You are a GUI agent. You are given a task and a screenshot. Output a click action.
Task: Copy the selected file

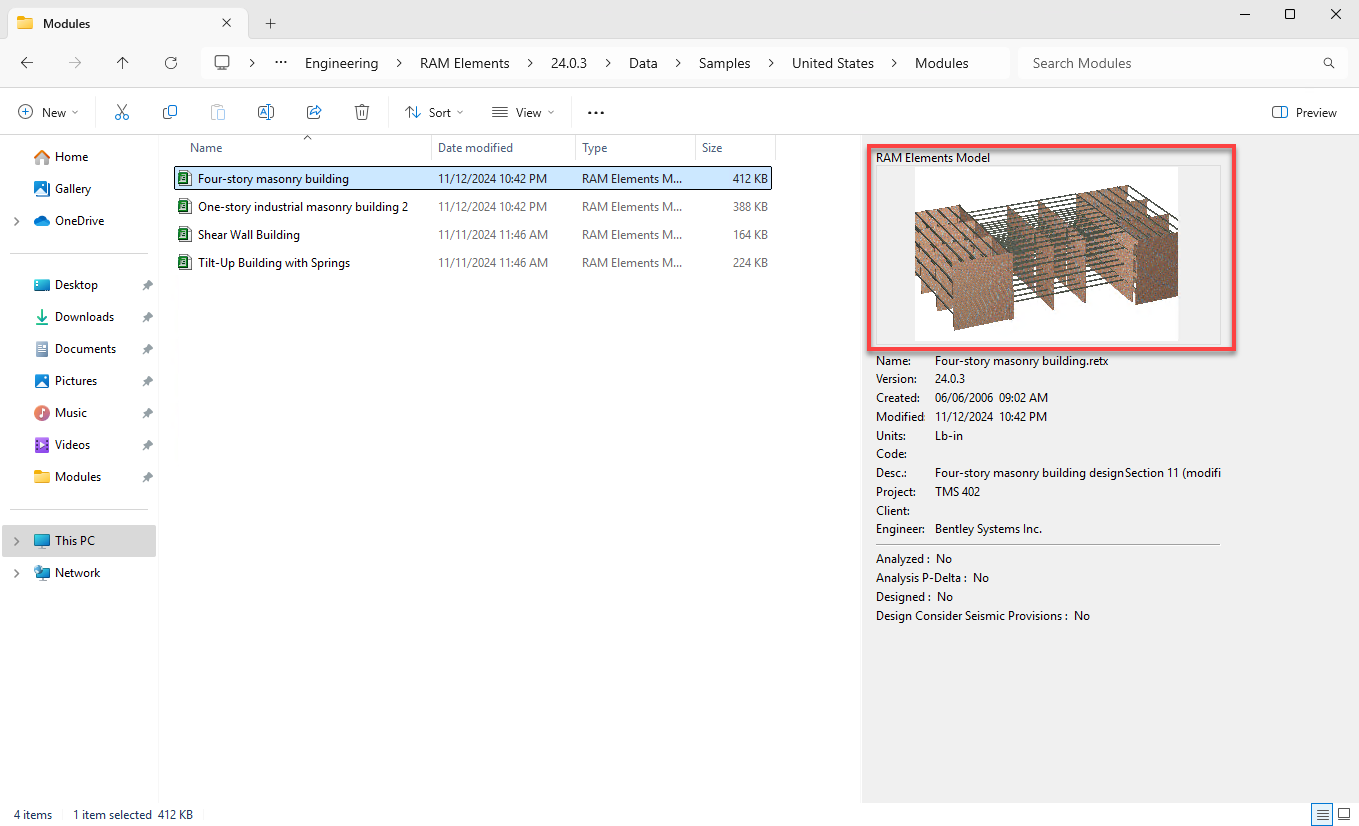pos(170,112)
